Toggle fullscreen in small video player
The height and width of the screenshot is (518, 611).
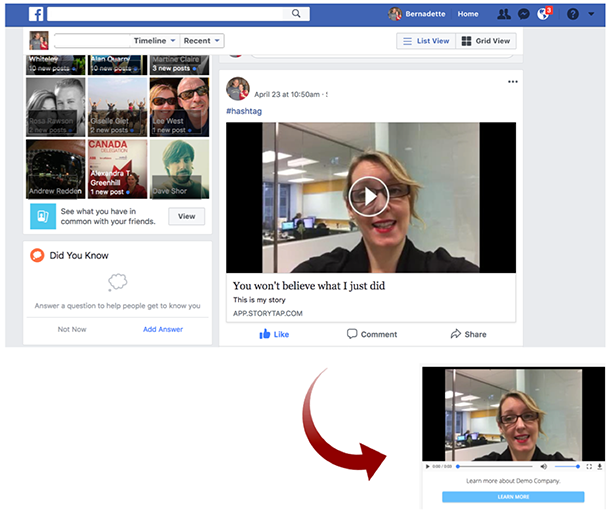point(589,466)
